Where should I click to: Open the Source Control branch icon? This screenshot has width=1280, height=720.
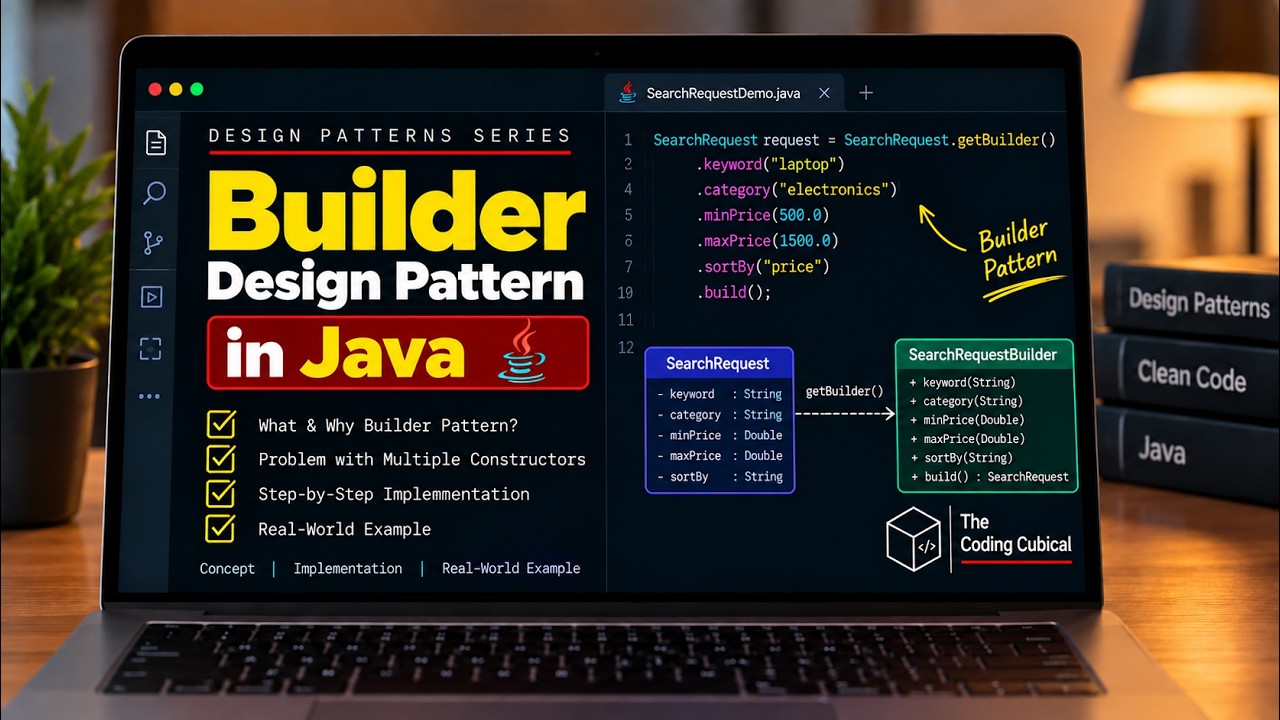point(153,243)
